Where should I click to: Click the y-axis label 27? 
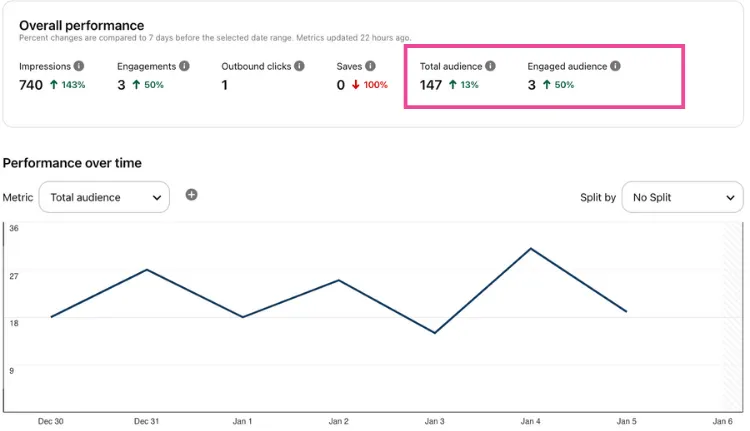pyautogui.click(x=14, y=276)
